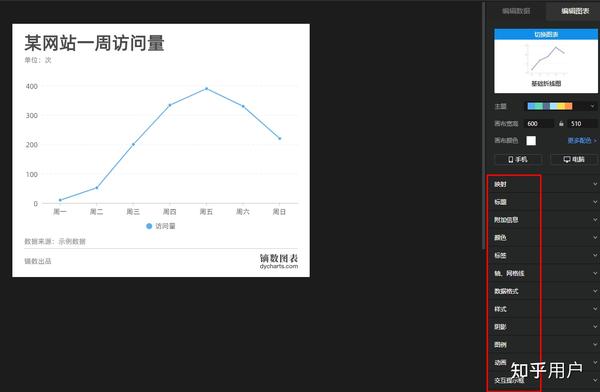The image size is (600, 392).
Task: Switch to the 编辑图表 tab
Action: coord(574,11)
